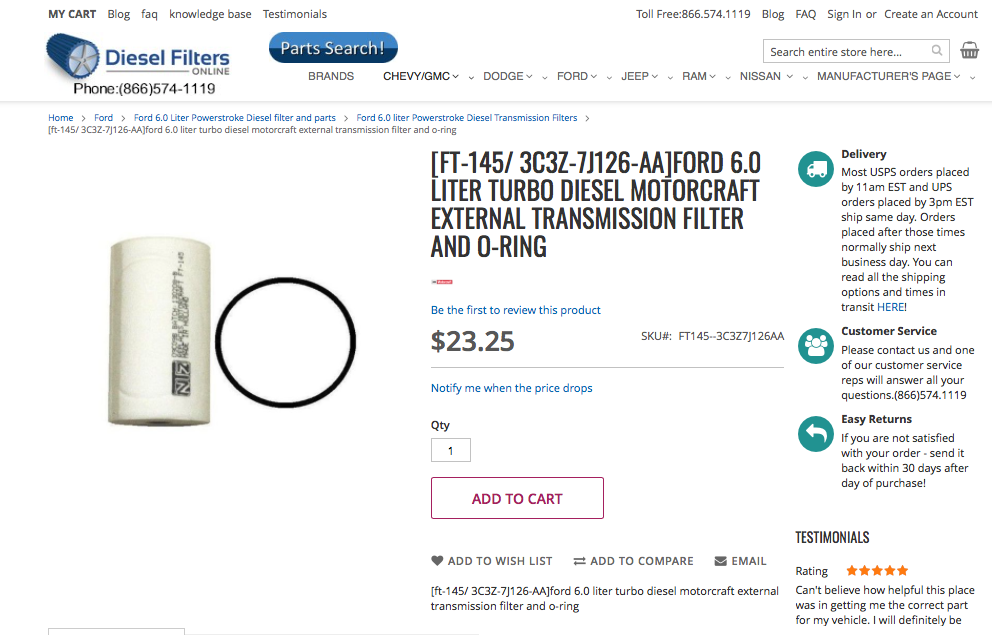Click the Easy Returns arrow icon
This screenshot has width=992, height=635.
815,434
